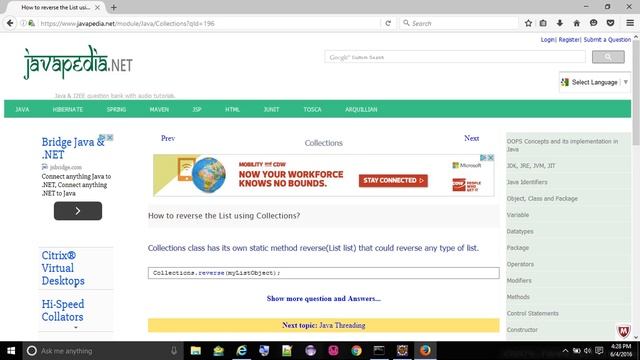The image size is (640, 360).
Task: Open the Citrix Virtual Desktops ad link
Action: (63, 268)
